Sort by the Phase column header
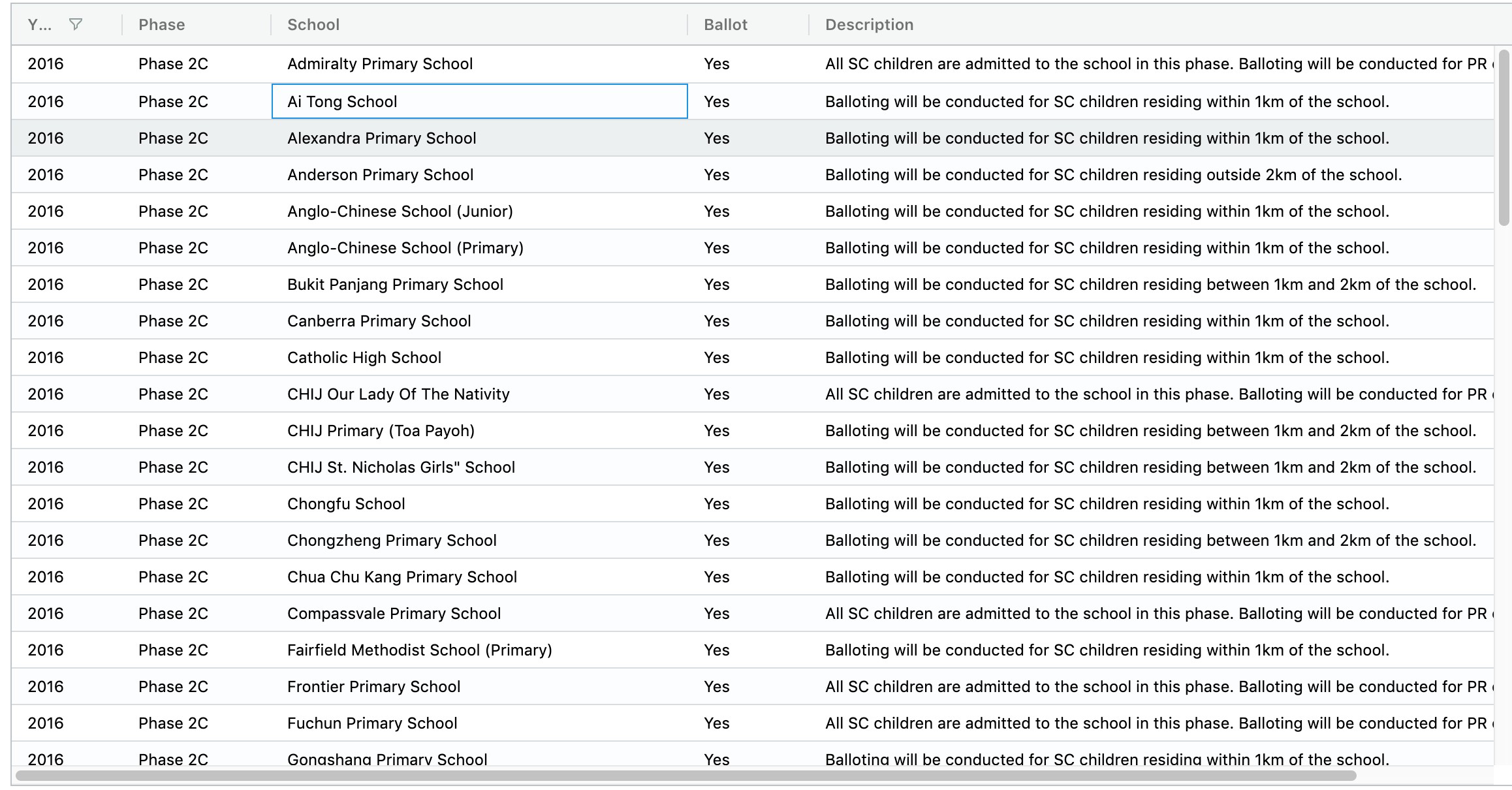Image resolution: width=1512 pixels, height=790 pixels. coord(162,25)
